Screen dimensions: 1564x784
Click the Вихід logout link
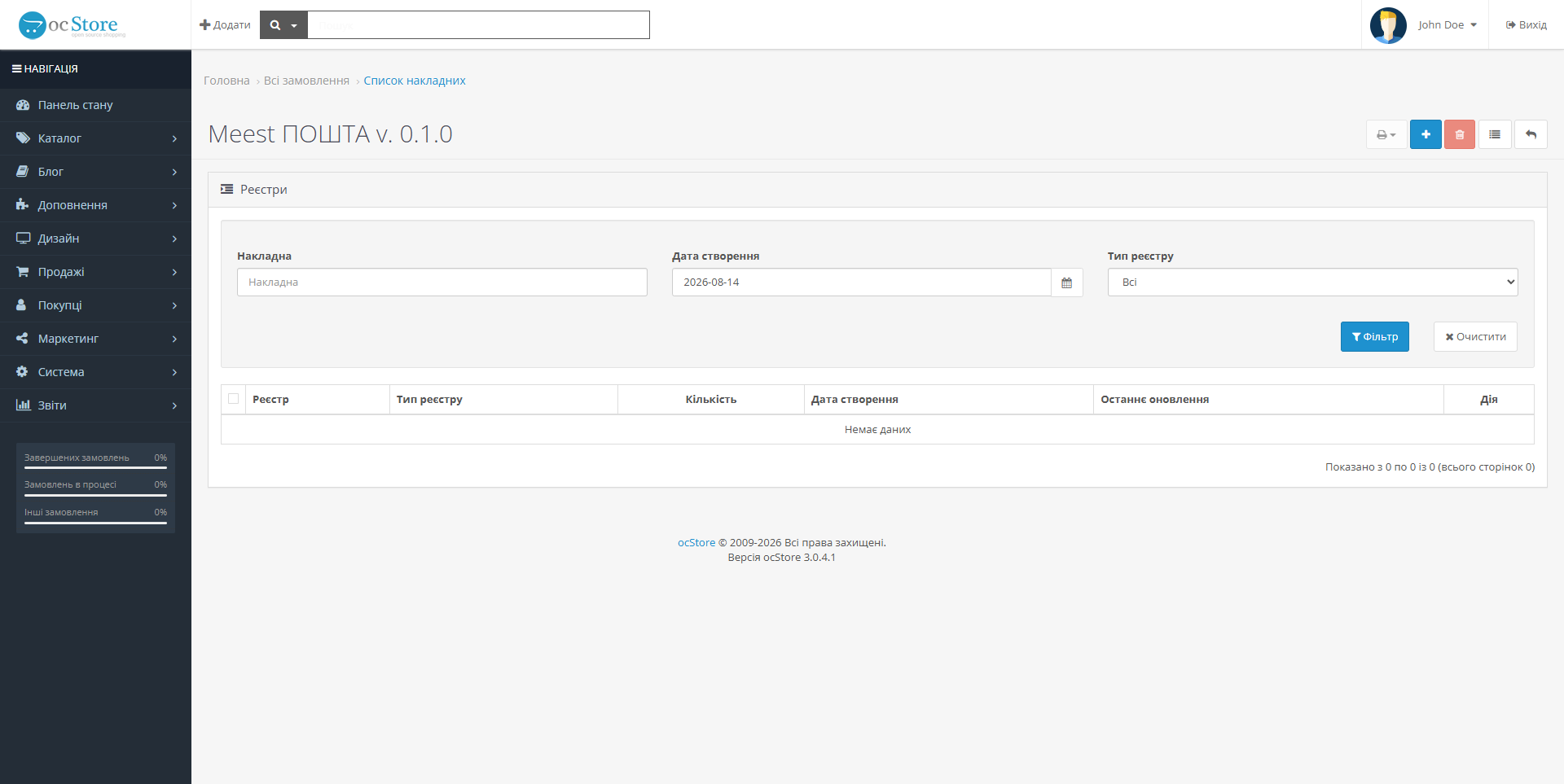[x=1526, y=25]
